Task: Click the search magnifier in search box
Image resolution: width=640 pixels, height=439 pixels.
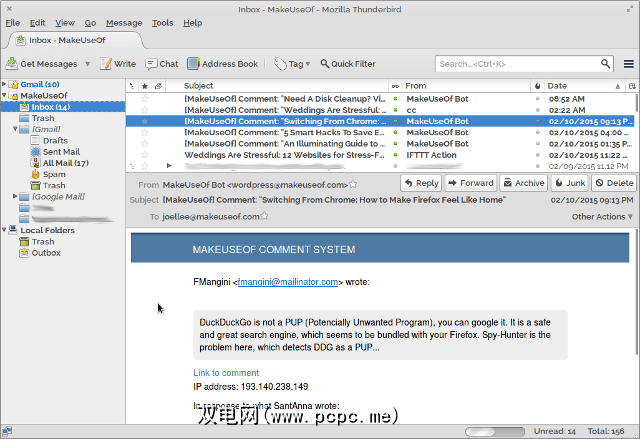Action: coord(605,64)
